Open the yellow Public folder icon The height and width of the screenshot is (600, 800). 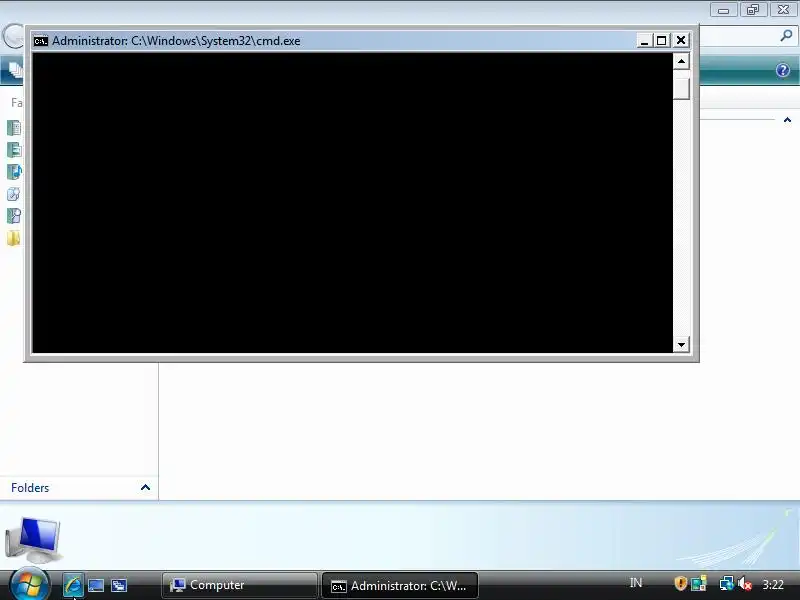[14, 238]
